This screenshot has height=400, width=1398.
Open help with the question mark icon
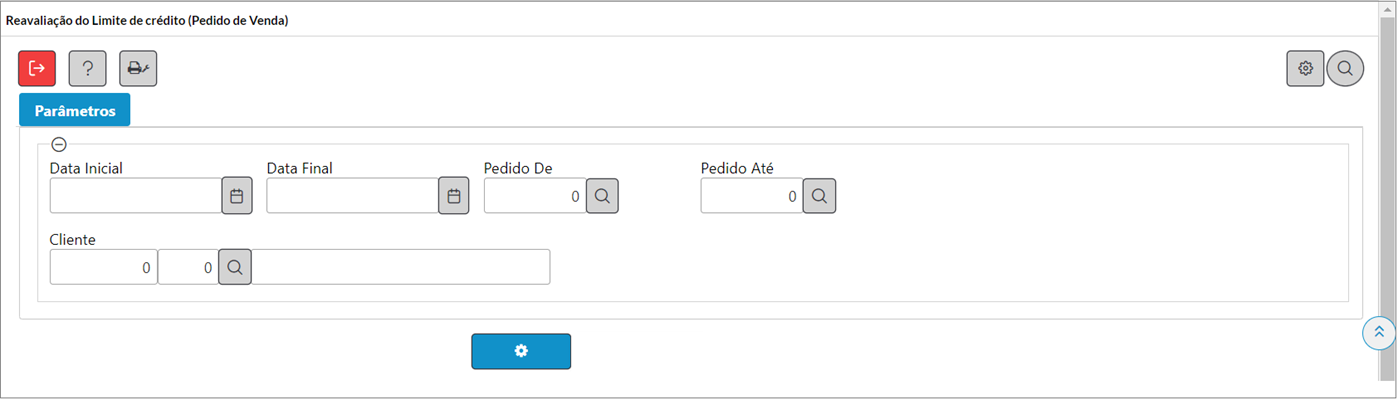pyautogui.click(x=87, y=68)
